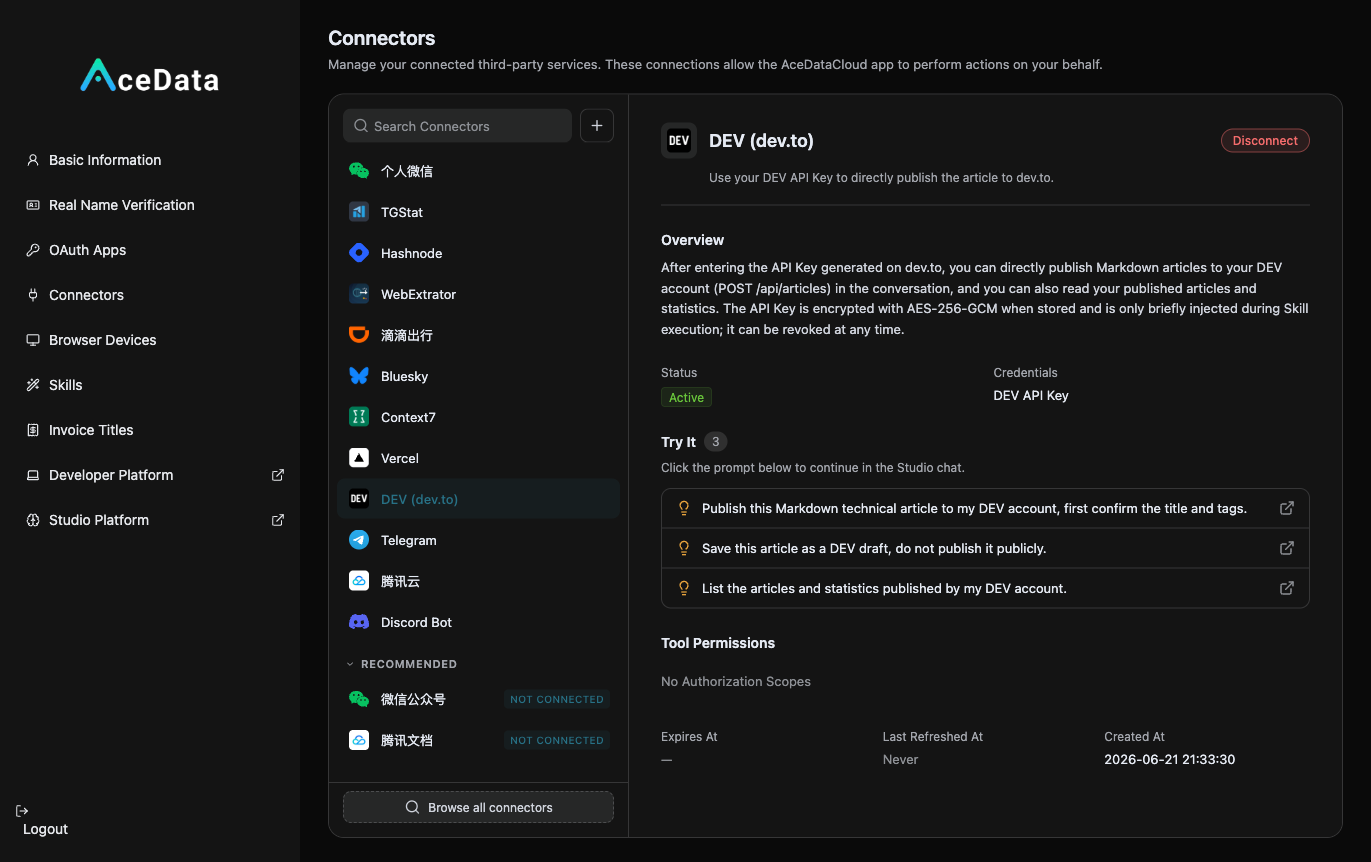Screen dimensions: 1371x862
Task: Click the search magnifier icon in search field
Action: tap(361, 126)
